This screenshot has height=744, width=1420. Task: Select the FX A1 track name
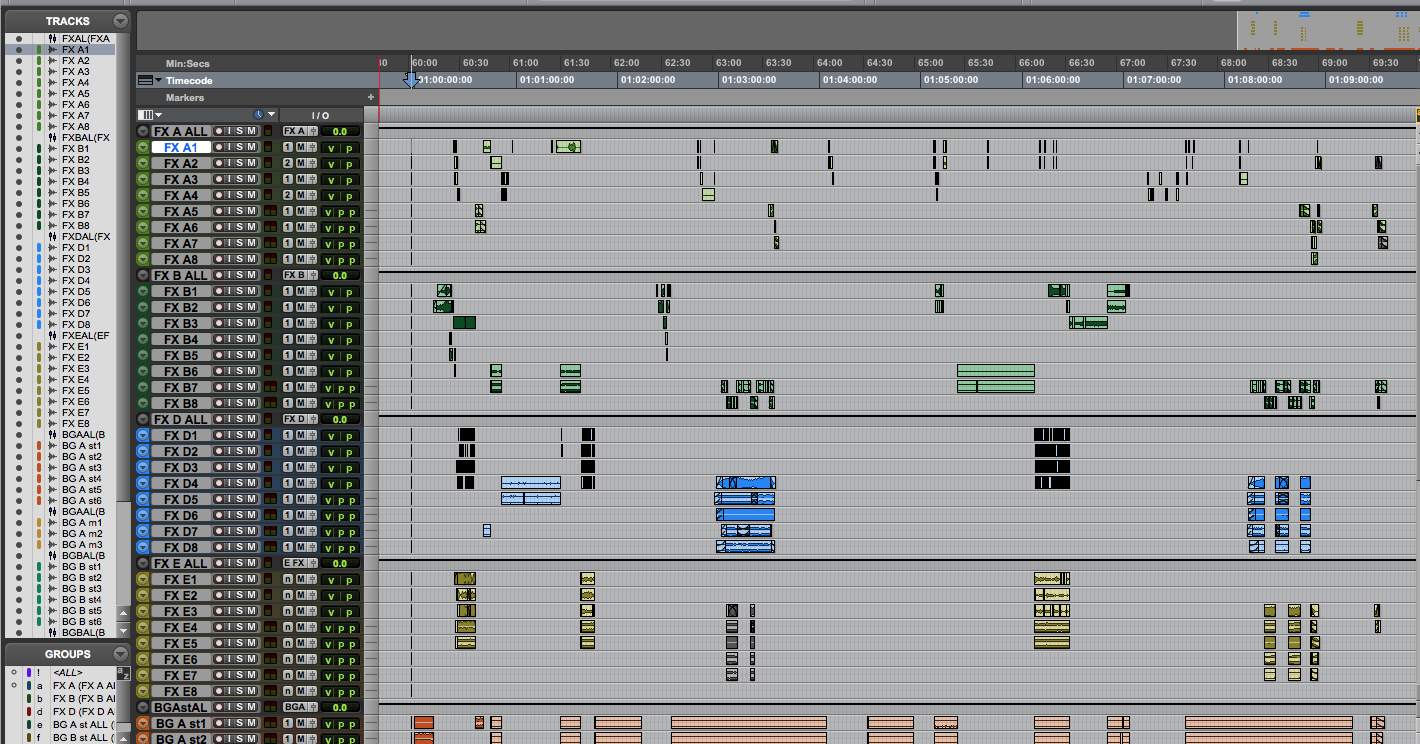(x=181, y=147)
